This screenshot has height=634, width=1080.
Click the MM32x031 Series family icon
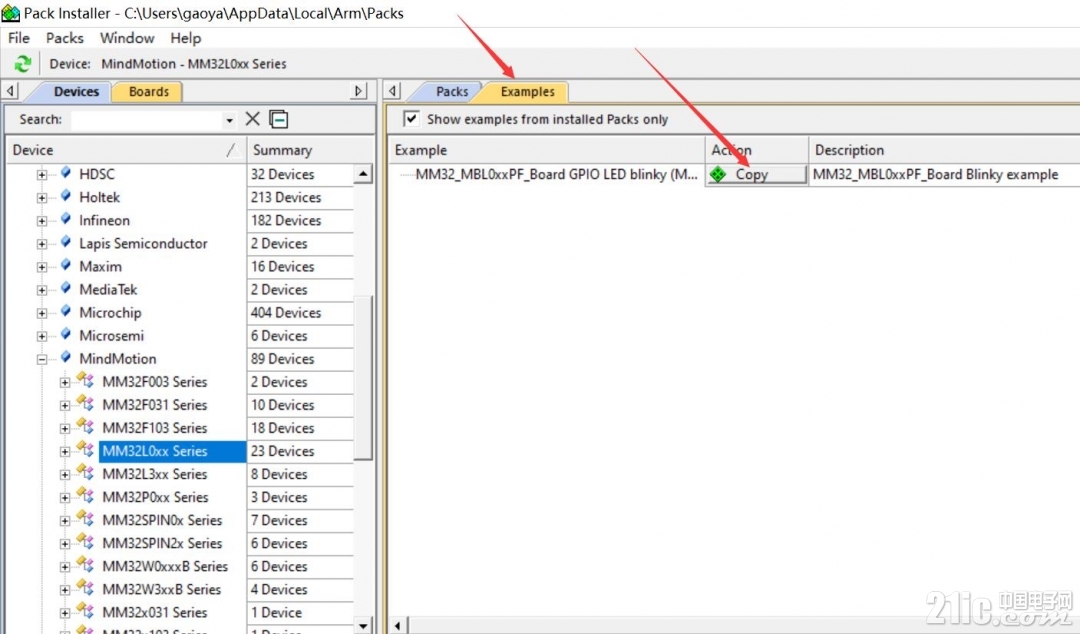coord(85,611)
